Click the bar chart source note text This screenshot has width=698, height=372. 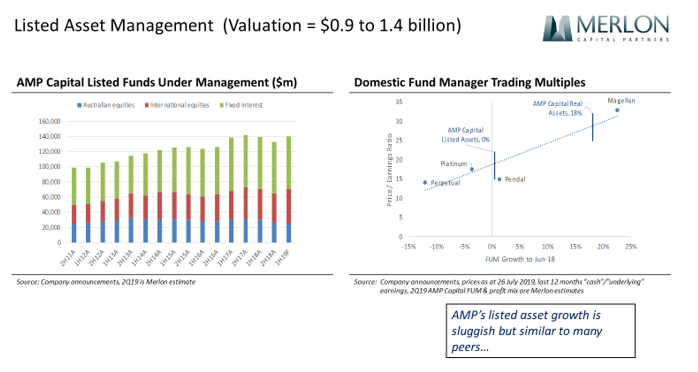[x=106, y=282]
